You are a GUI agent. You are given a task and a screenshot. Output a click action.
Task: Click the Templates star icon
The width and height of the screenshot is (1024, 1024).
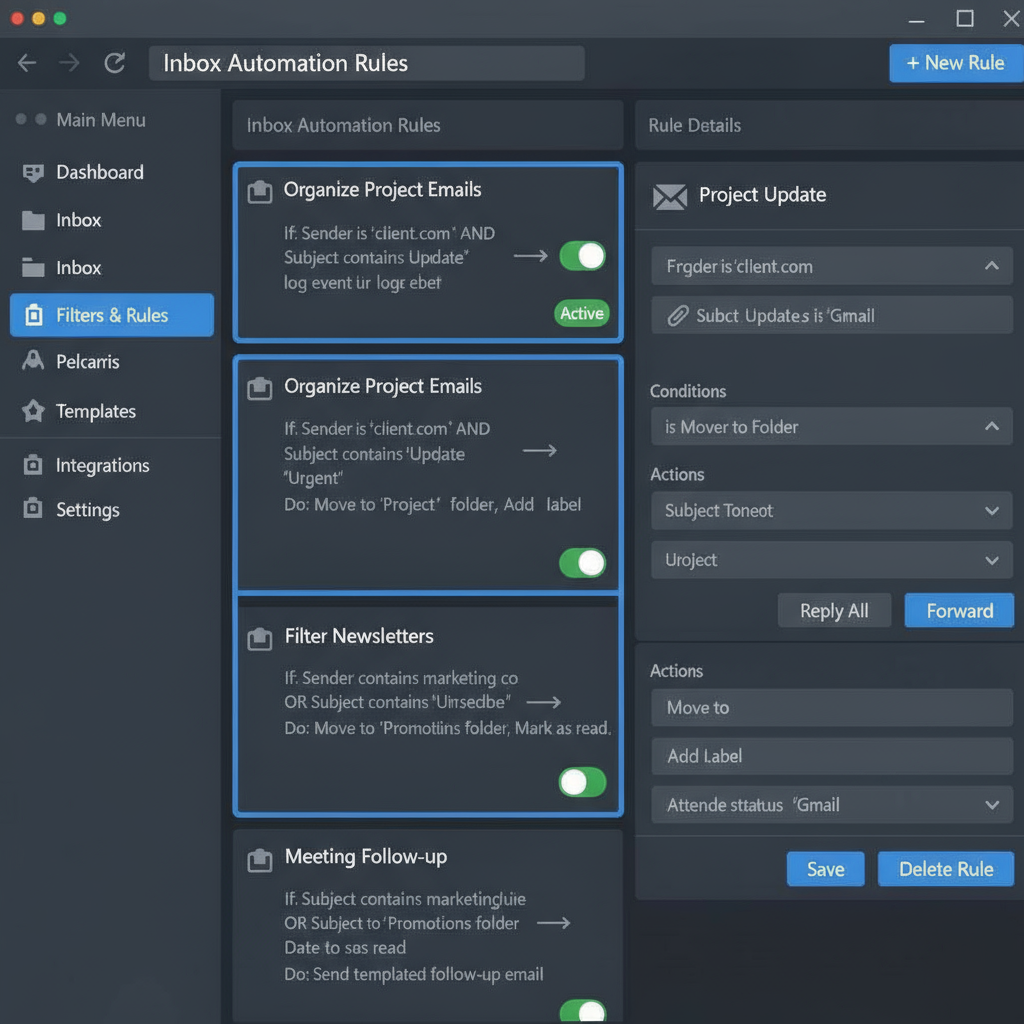[x=33, y=411]
